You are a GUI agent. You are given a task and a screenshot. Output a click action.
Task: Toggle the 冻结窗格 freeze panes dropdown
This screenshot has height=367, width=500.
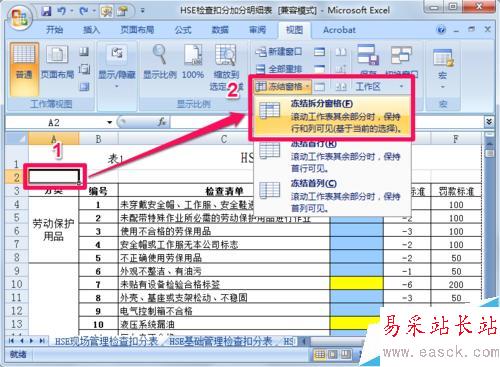coord(283,87)
